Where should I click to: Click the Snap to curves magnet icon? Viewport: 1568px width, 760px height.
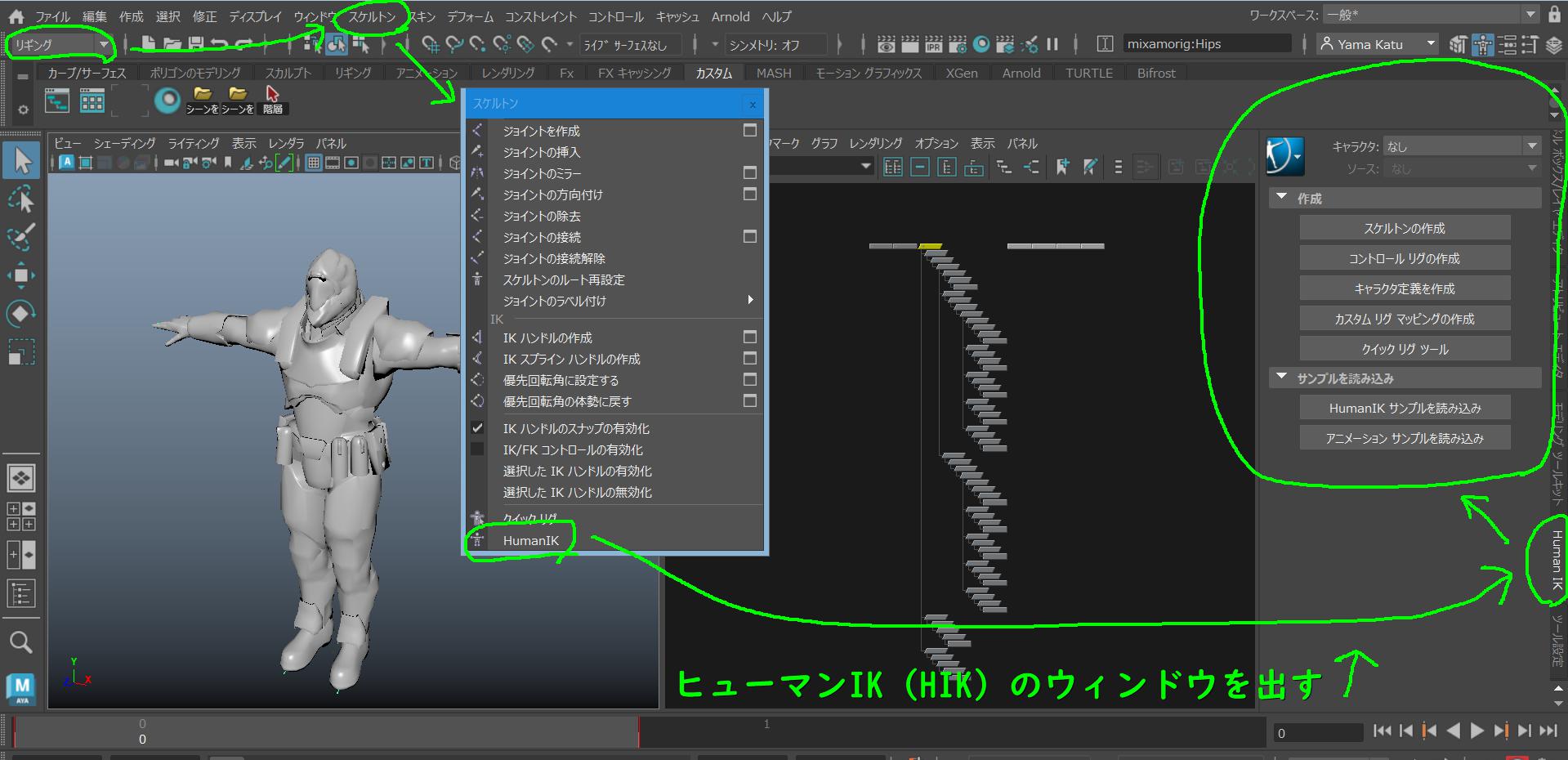click(x=454, y=44)
